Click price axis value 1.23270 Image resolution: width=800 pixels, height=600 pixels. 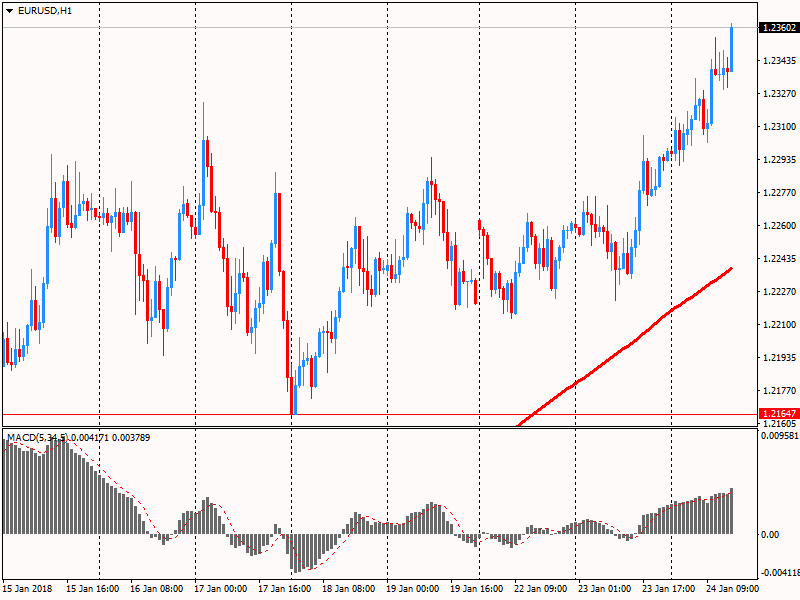[779, 93]
